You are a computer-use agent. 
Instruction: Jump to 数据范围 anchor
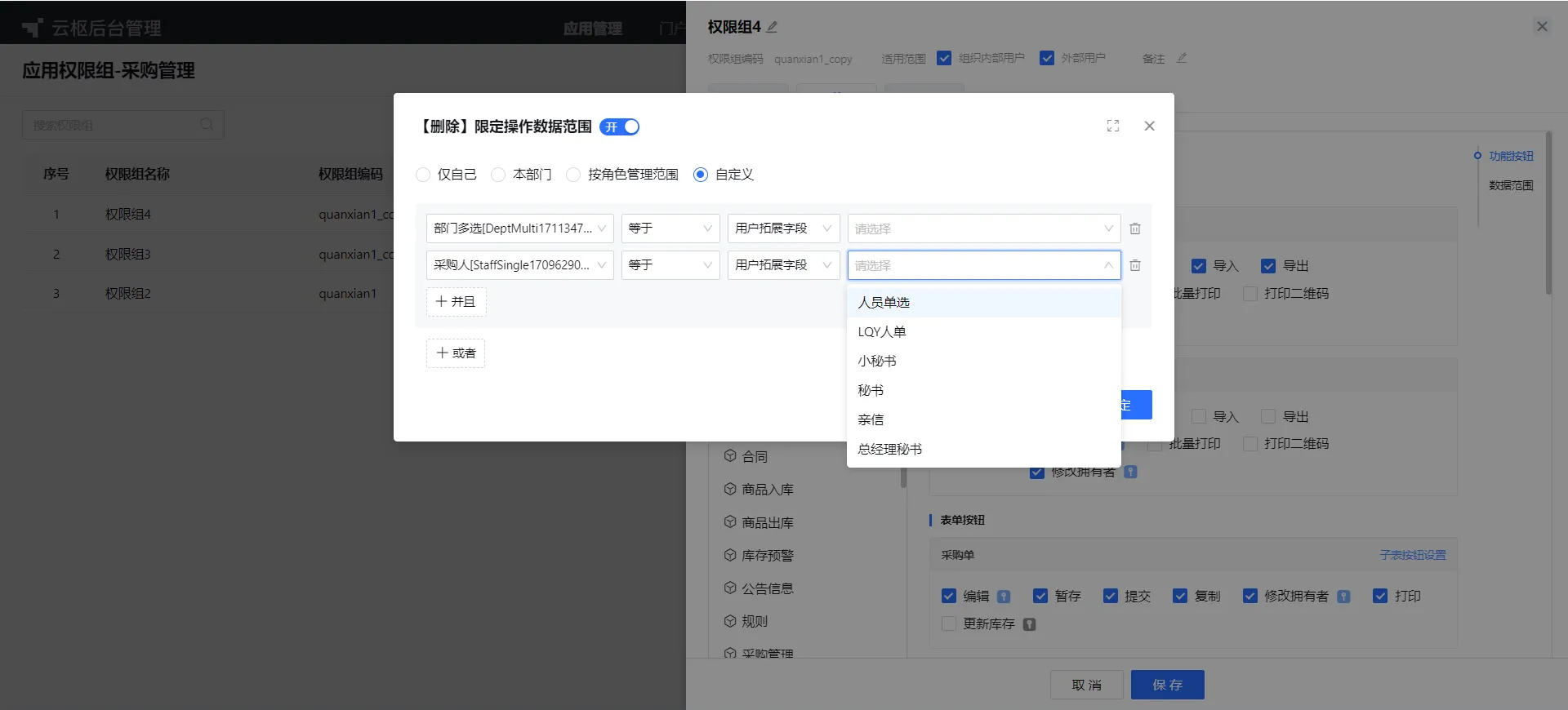point(1511,185)
